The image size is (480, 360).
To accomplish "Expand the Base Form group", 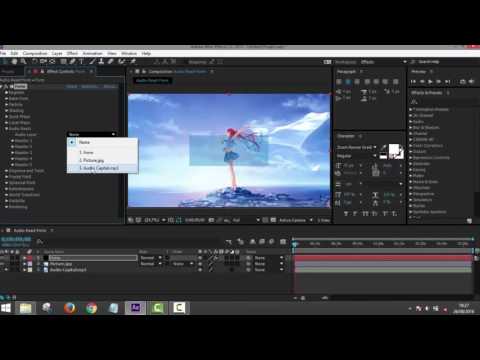I will point(6,99).
